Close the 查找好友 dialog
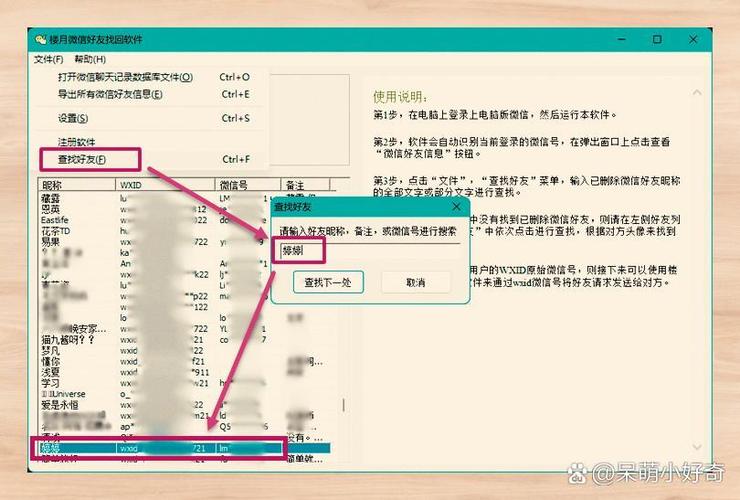This screenshot has height=500, width=740. (456, 207)
